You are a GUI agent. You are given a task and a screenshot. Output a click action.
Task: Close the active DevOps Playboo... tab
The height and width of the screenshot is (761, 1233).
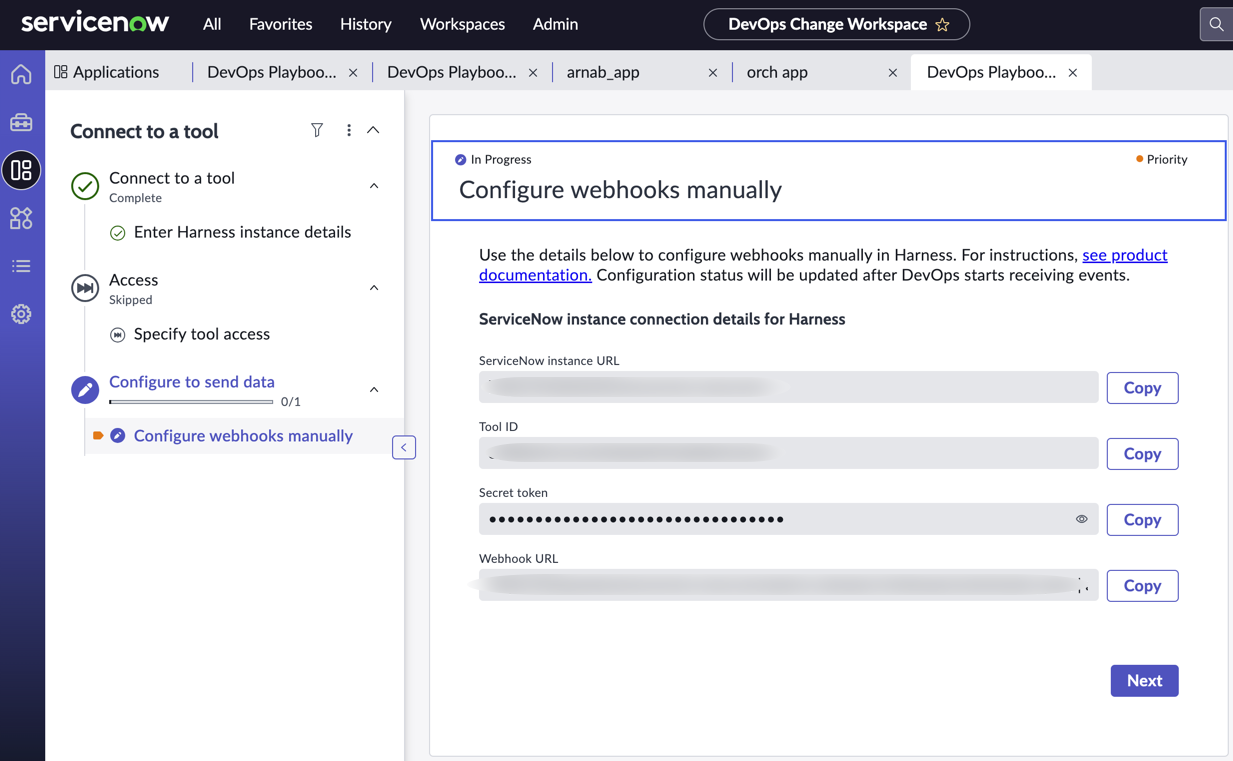click(x=1073, y=72)
